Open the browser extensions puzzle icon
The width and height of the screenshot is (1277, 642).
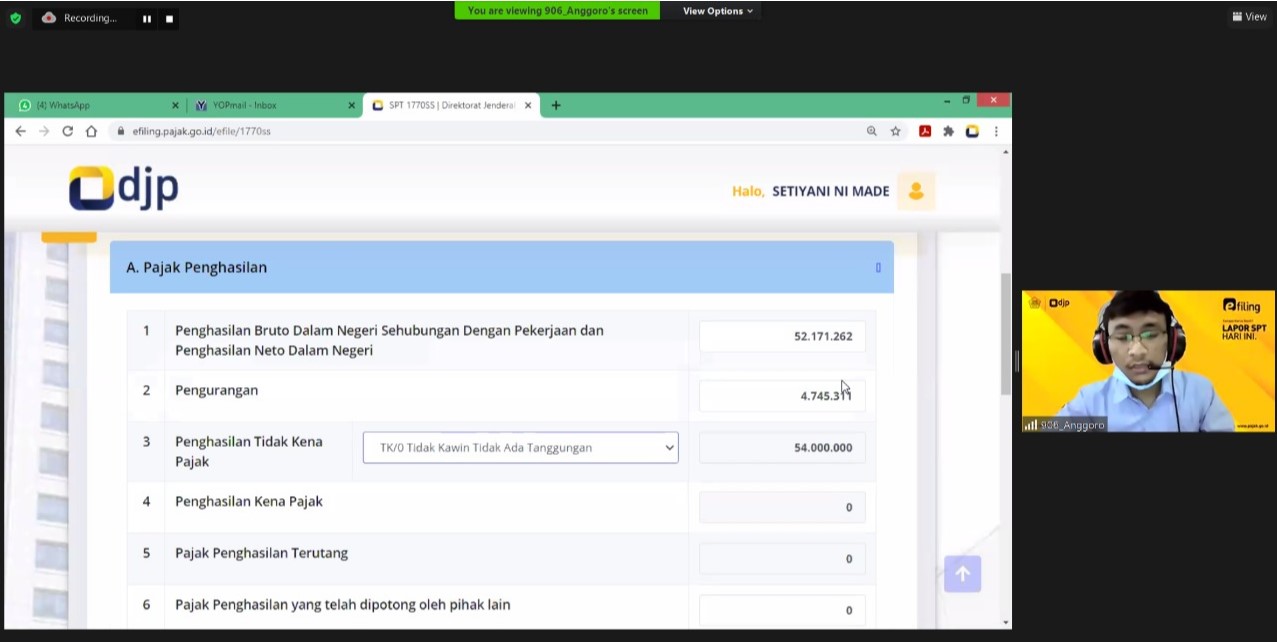click(948, 131)
